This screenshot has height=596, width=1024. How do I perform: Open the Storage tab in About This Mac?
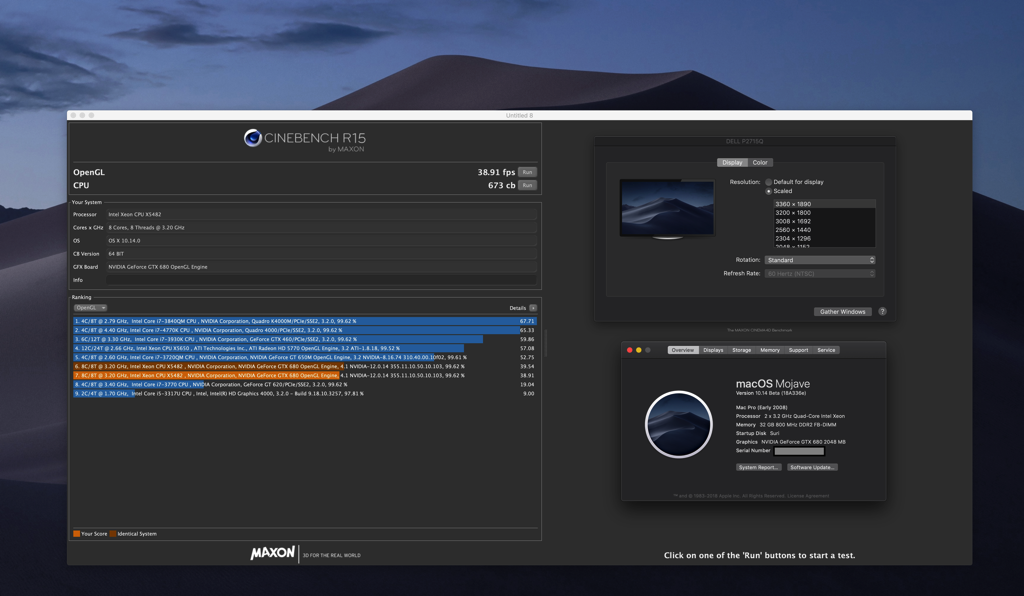point(741,350)
